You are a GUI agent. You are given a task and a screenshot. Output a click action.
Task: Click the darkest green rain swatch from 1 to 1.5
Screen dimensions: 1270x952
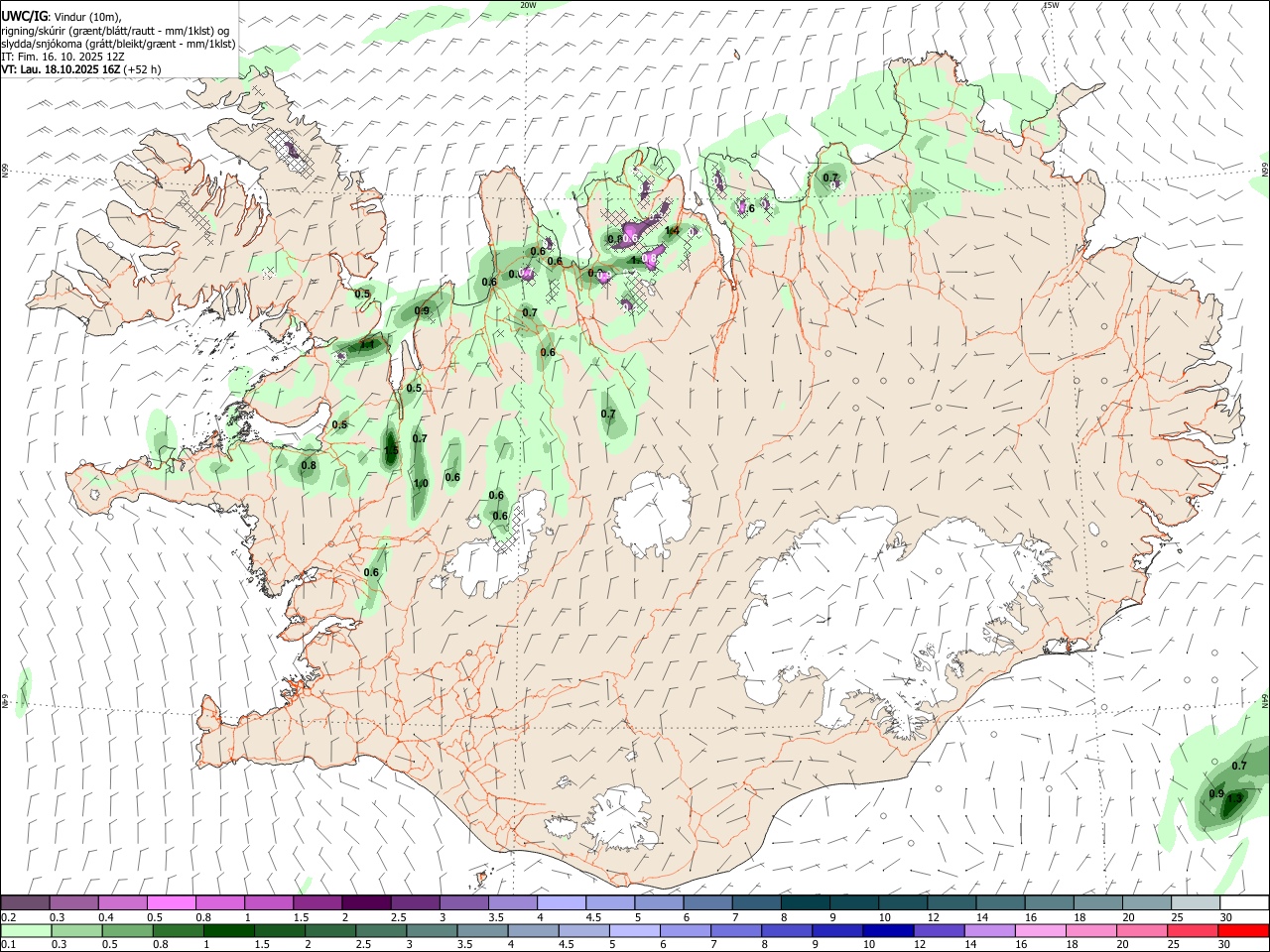click(228, 930)
